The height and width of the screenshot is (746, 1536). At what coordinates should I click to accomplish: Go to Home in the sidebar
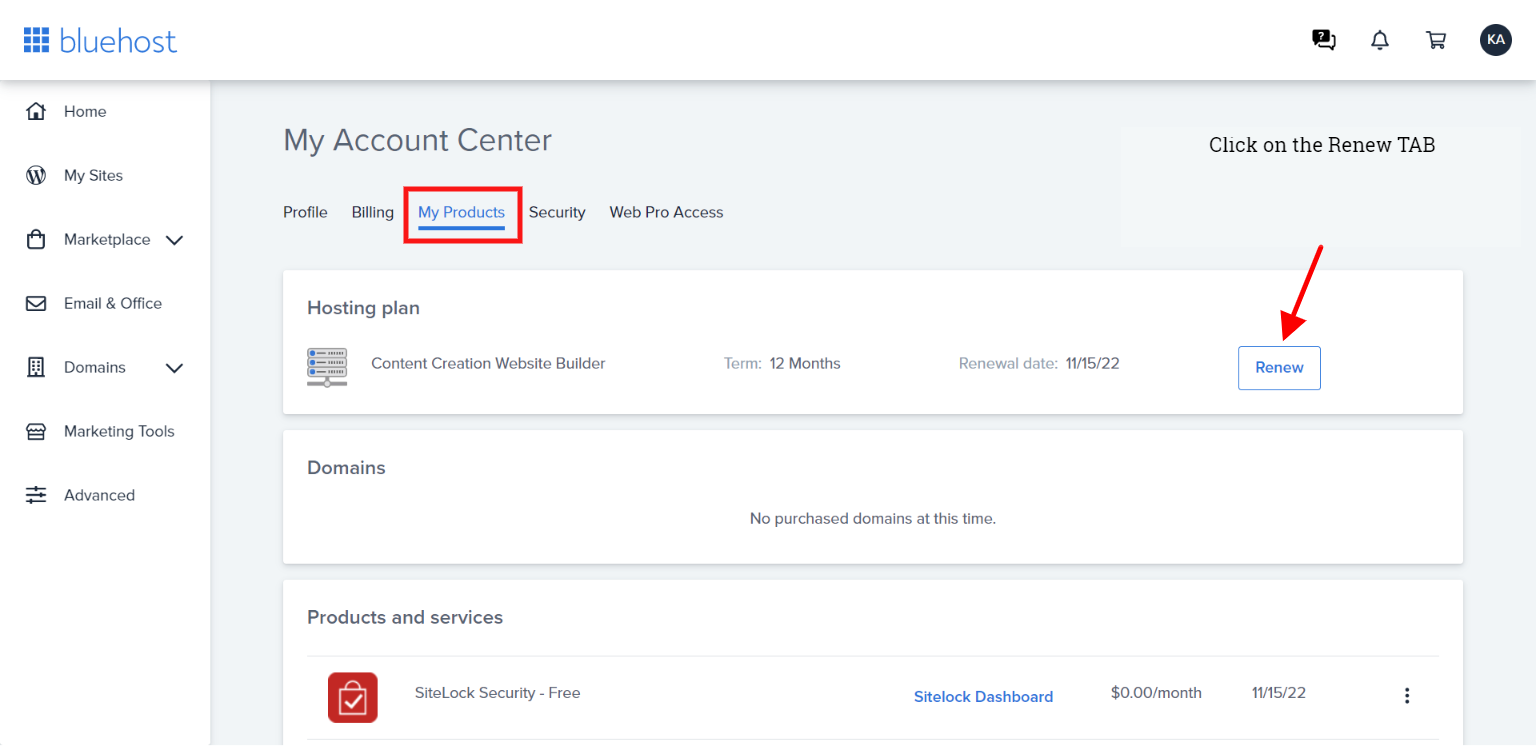[85, 111]
